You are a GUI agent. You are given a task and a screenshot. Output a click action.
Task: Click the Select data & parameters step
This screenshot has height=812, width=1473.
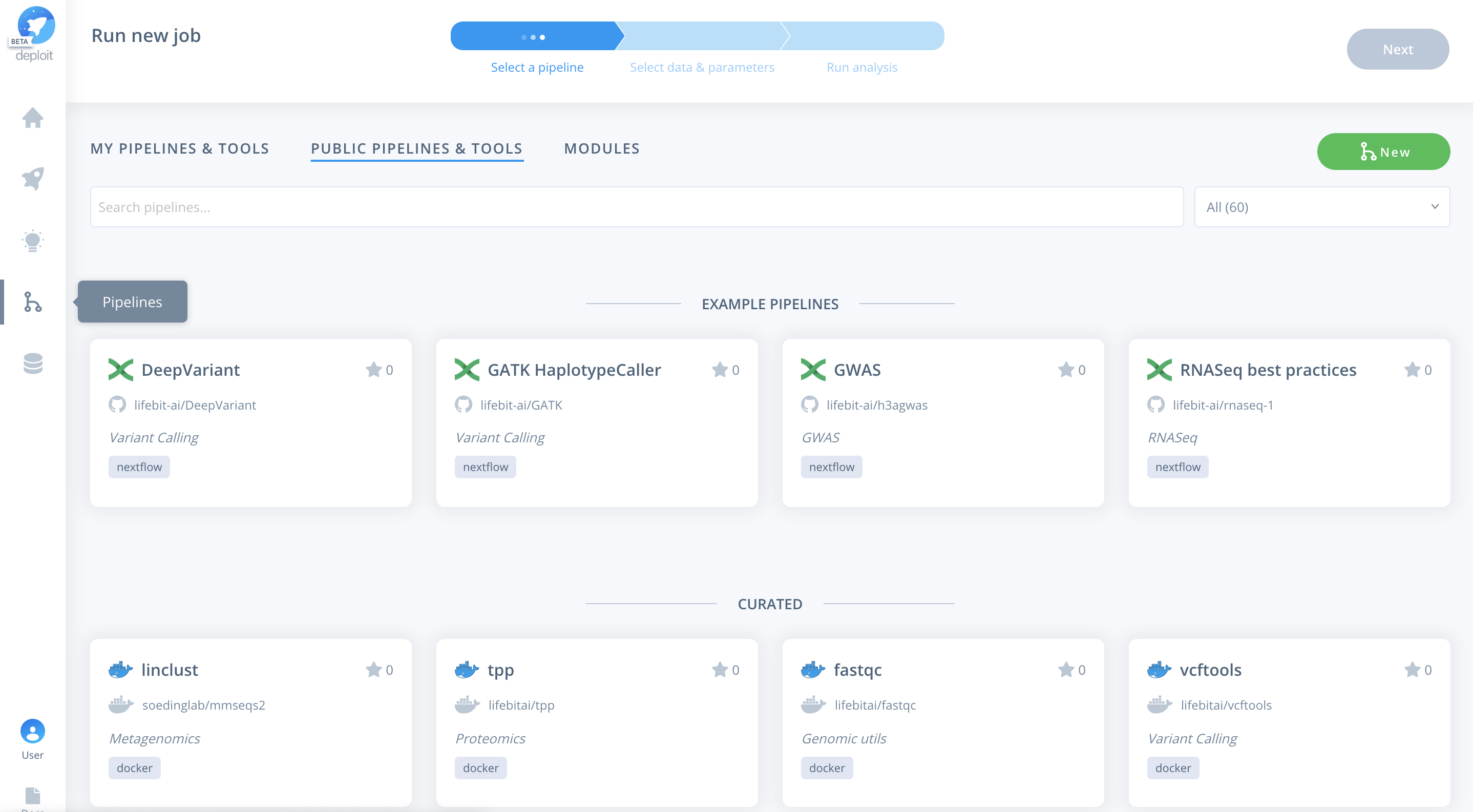(702, 68)
